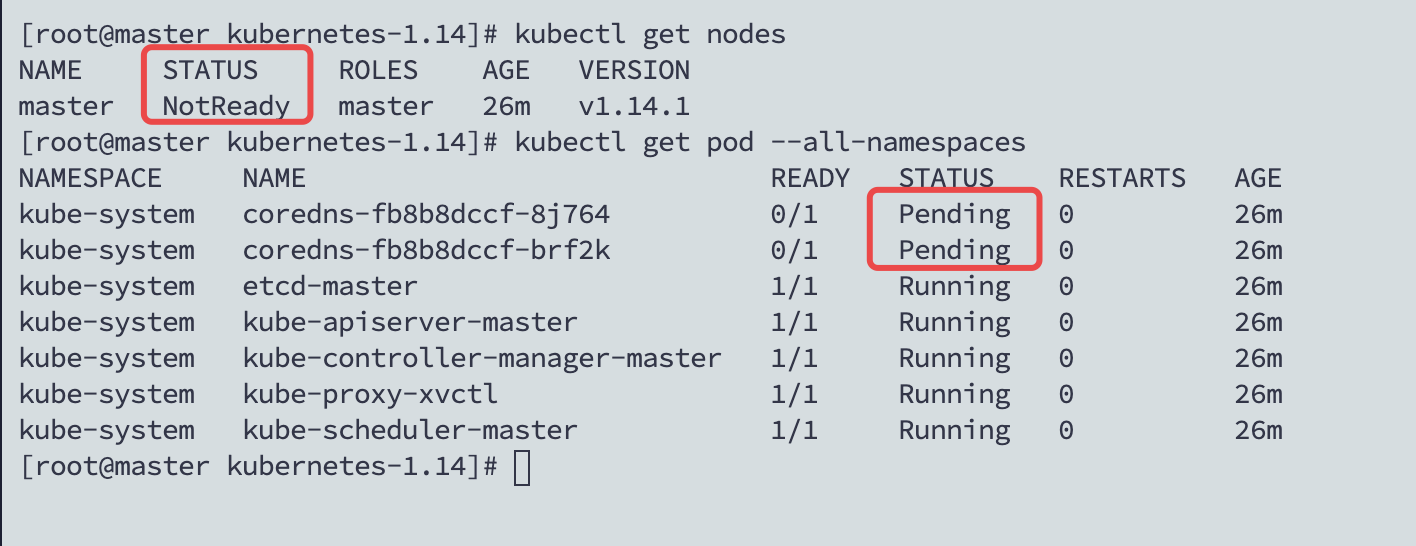
Task: Click the 'kubectl get nodes' command text
Action: 650,34
